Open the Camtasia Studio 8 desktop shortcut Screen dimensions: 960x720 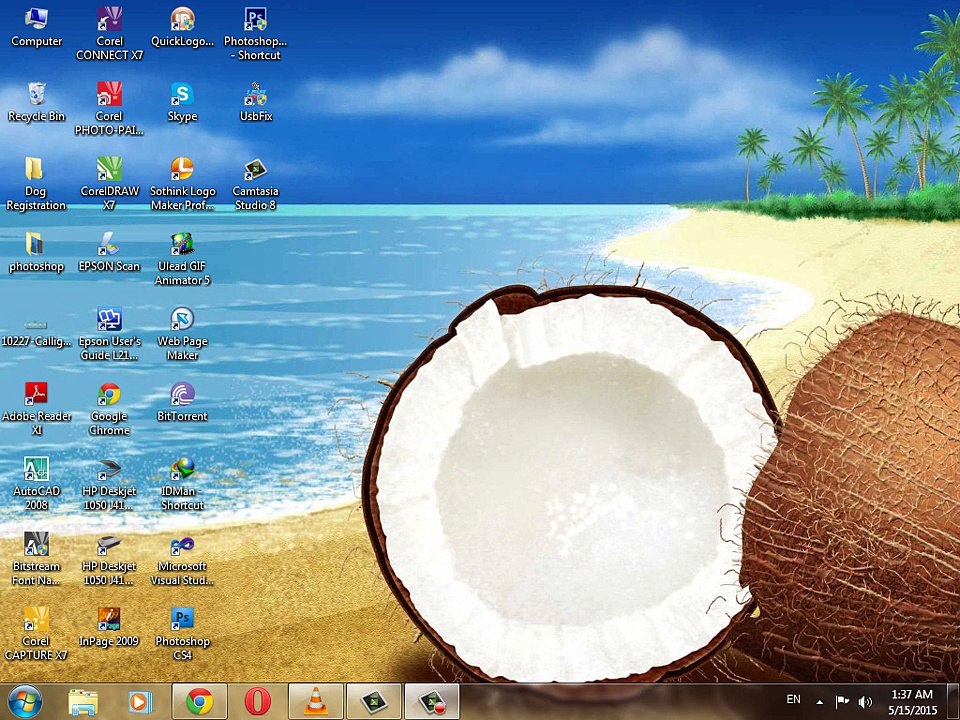click(x=255, y=171)
